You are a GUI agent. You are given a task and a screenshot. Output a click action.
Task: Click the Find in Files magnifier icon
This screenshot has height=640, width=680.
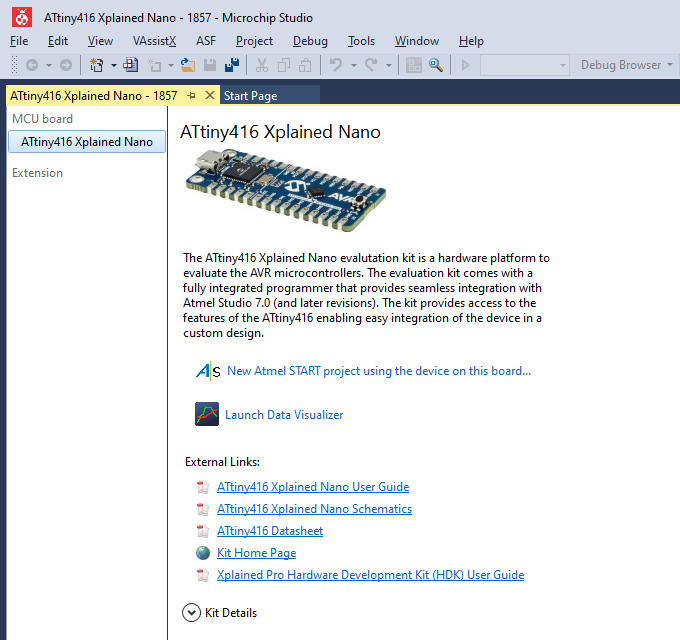(x=436, y=65)
